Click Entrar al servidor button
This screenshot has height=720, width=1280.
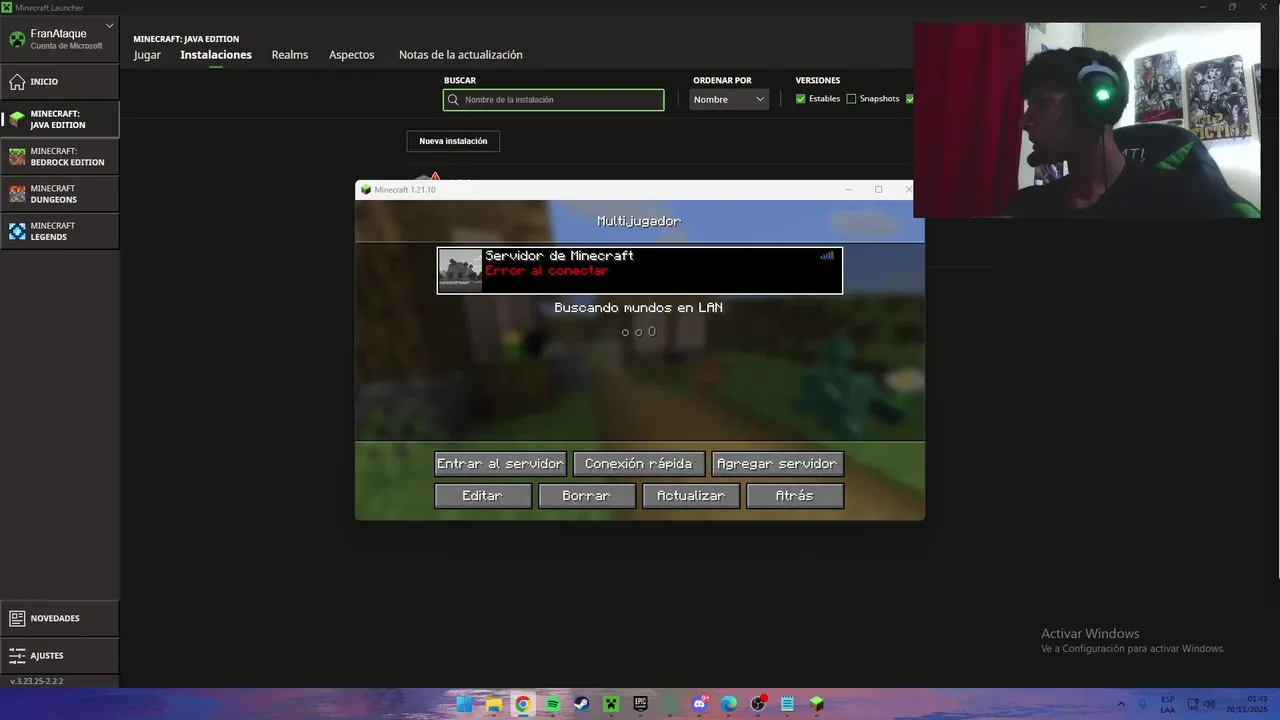pos(500,464)
